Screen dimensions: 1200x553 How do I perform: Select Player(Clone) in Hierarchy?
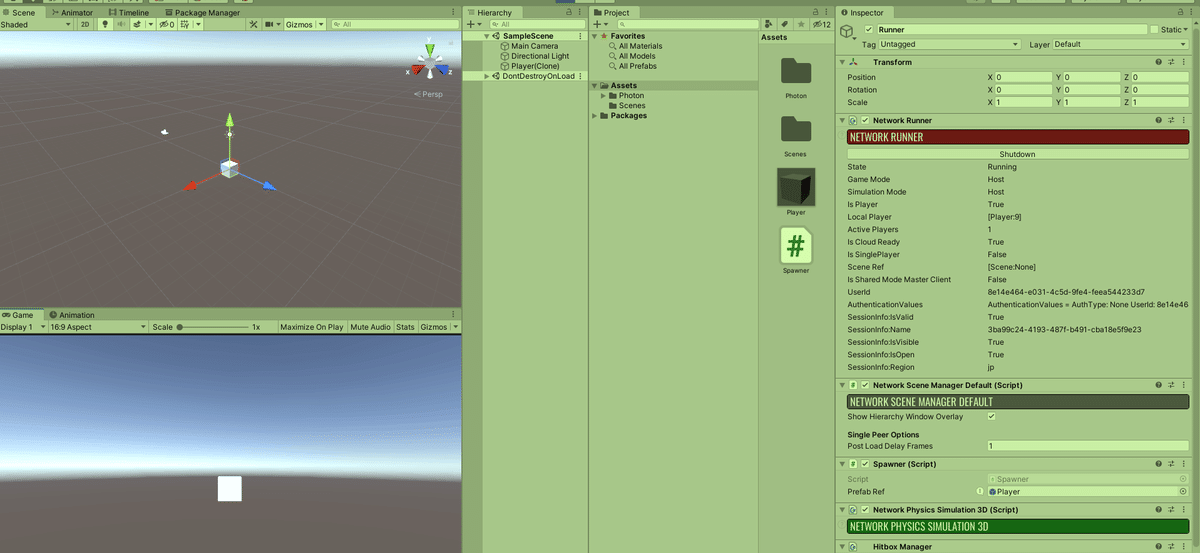click(x=535, y=66)
